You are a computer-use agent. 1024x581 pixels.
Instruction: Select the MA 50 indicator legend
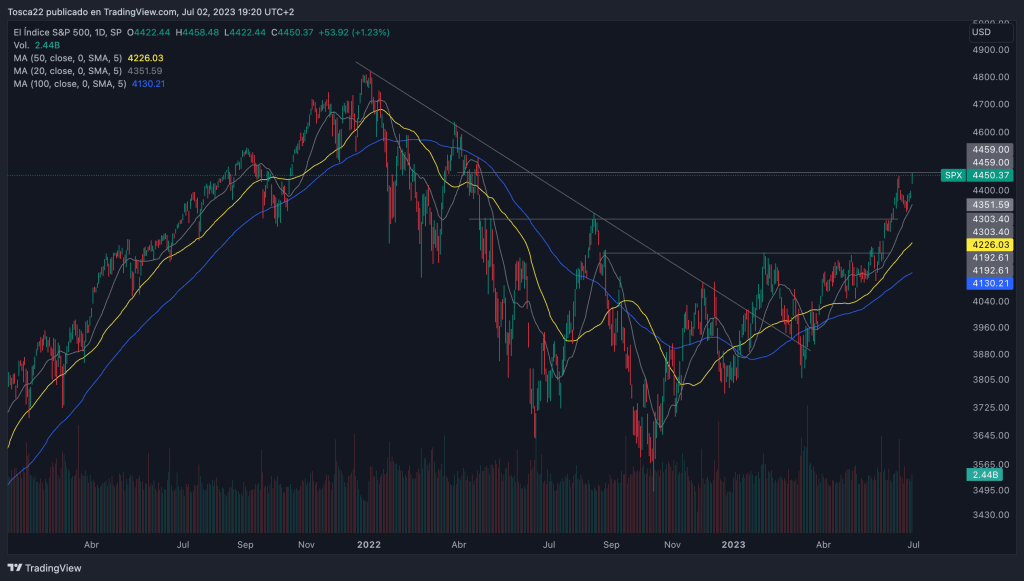(x=68, y=58)
